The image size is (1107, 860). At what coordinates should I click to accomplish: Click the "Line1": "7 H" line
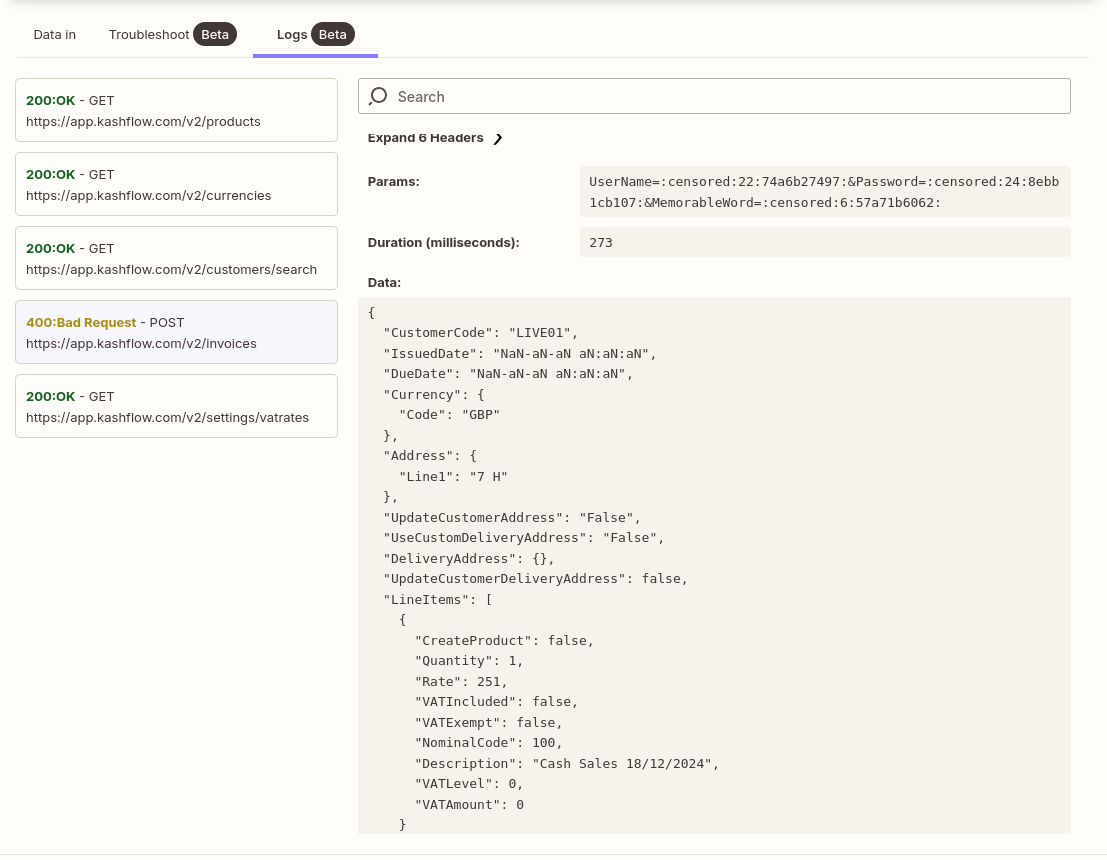point(453,477)
